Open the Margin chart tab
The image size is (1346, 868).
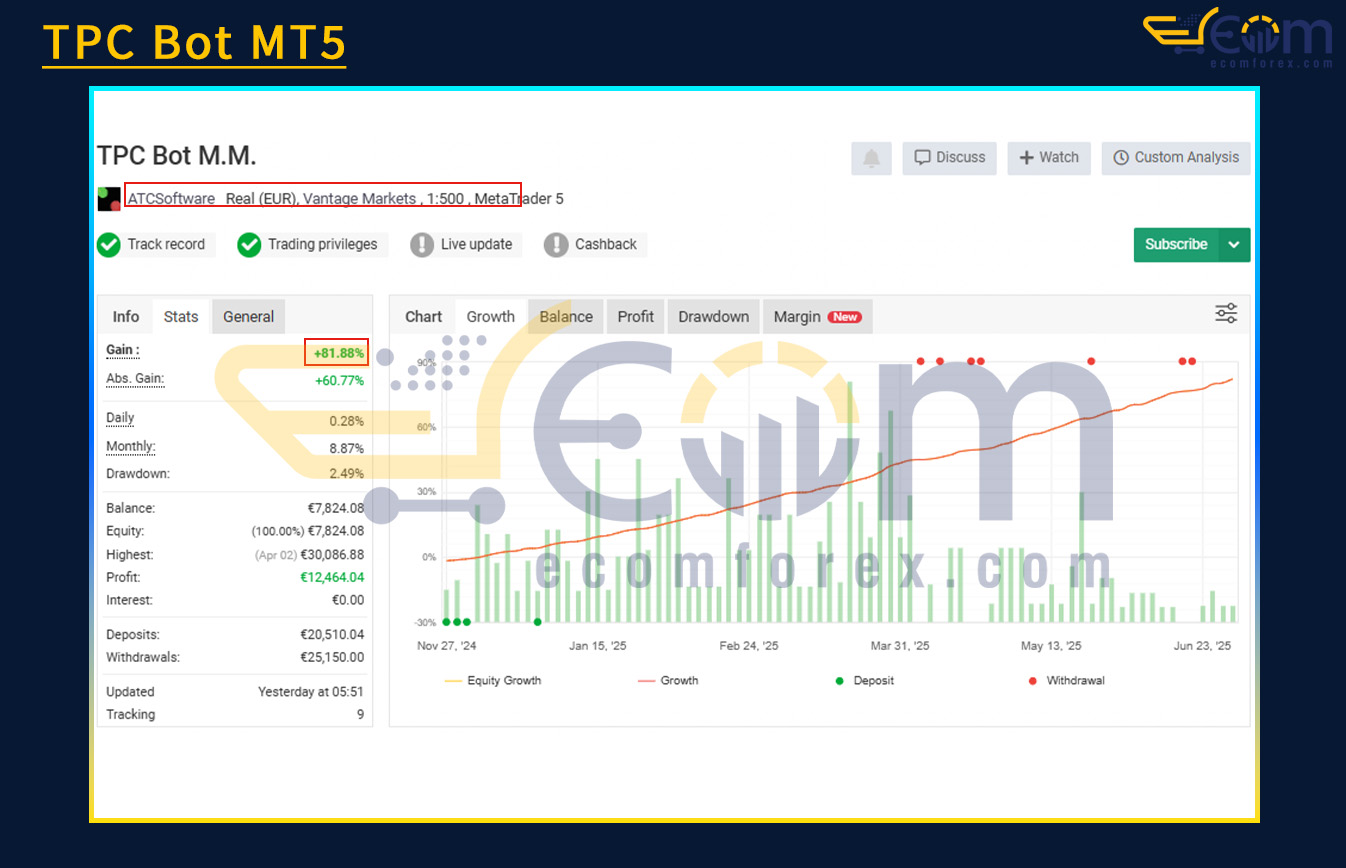[x=817, y=317]
